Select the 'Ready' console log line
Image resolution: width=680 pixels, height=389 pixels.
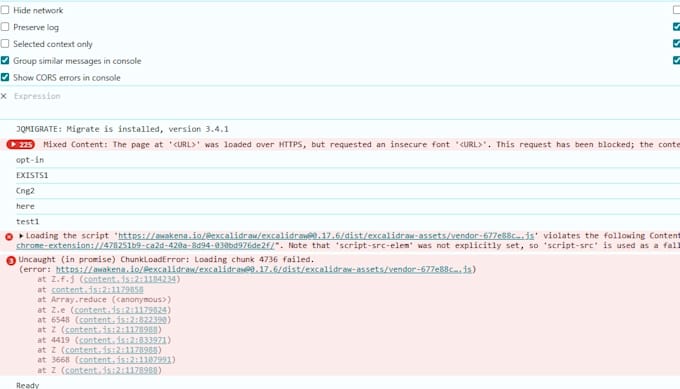click(27, 385)
